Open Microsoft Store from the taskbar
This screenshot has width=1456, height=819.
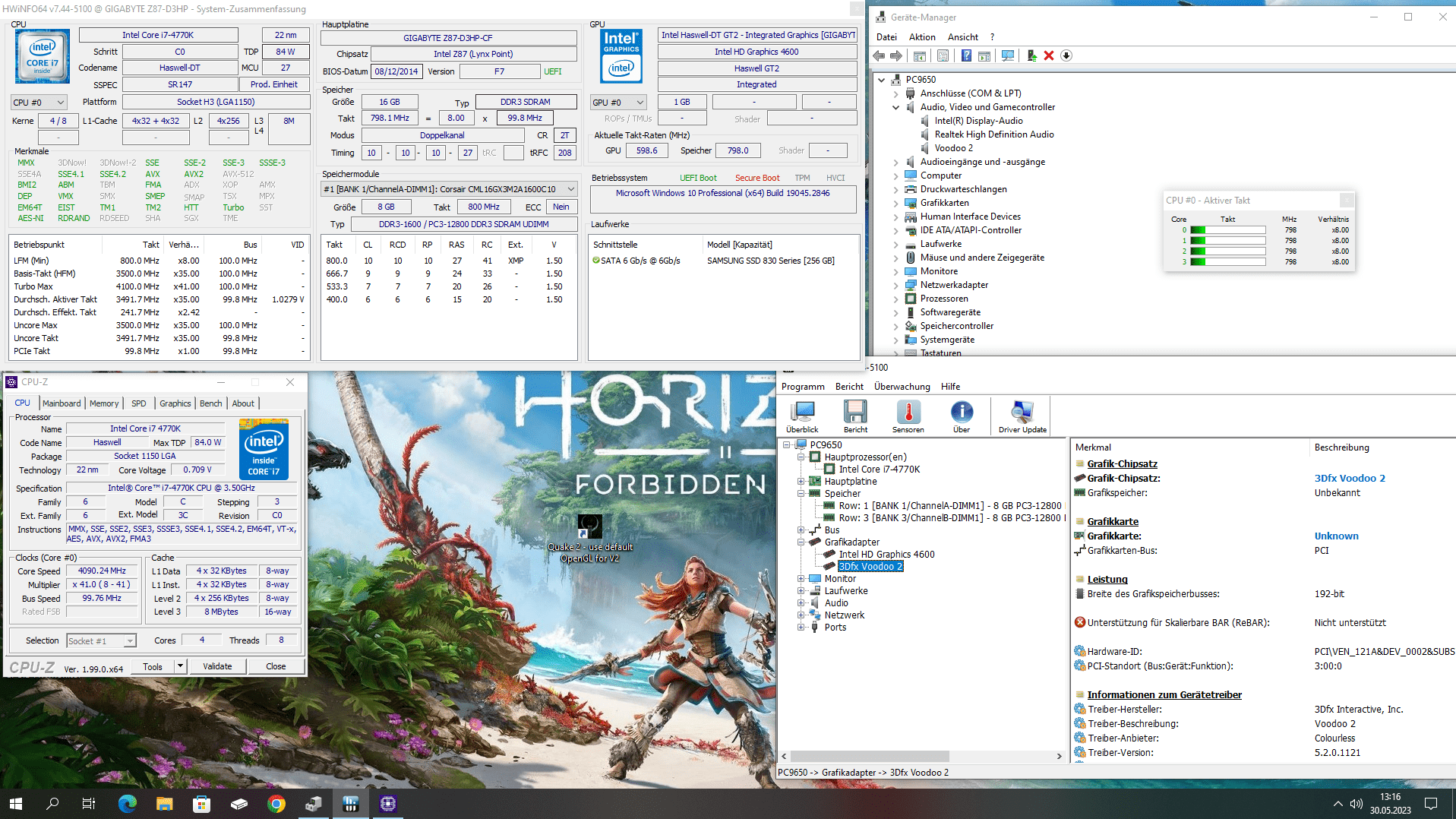201,803
